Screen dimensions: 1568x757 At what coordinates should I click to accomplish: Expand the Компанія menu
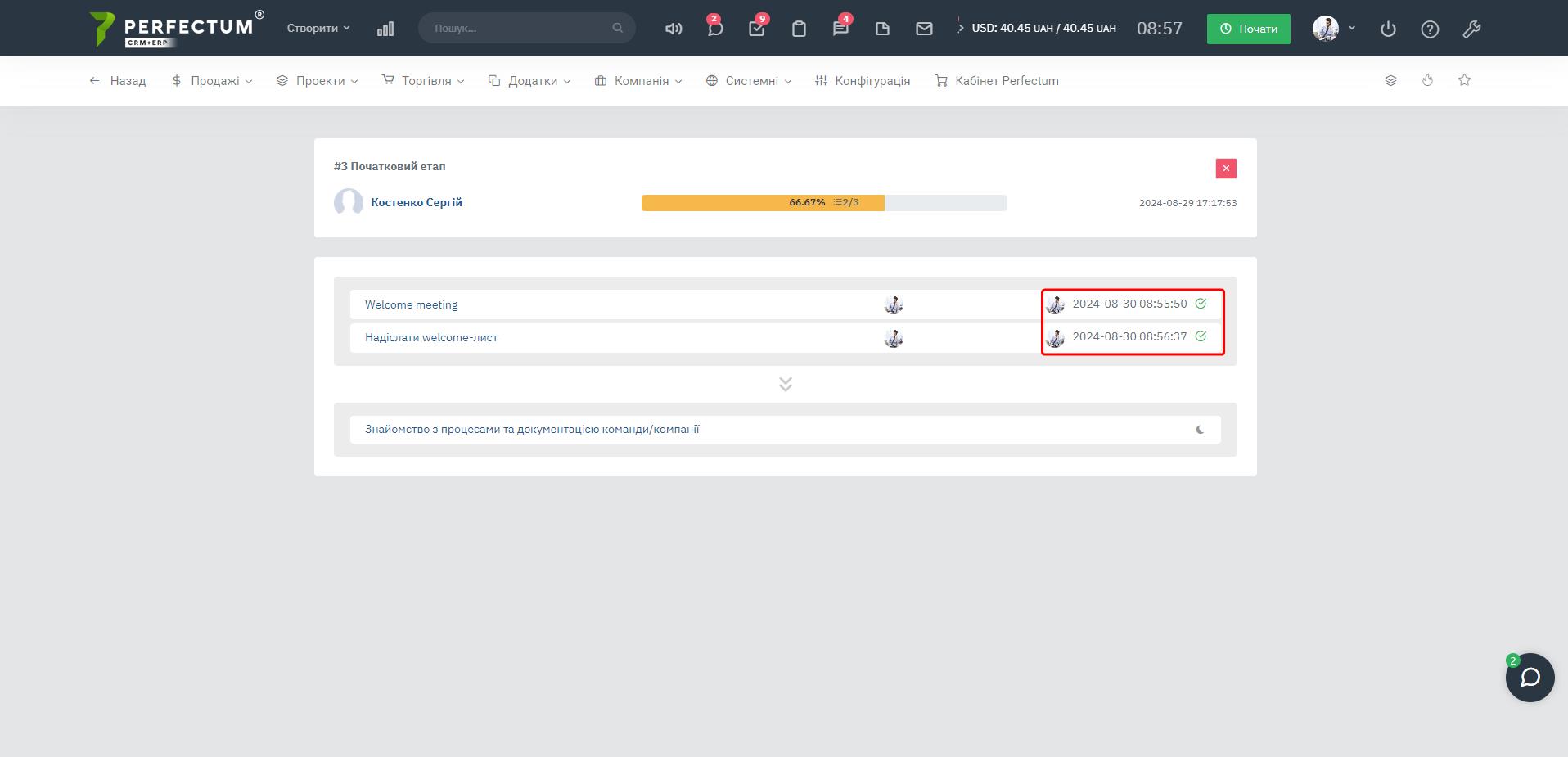click(638, 81)
